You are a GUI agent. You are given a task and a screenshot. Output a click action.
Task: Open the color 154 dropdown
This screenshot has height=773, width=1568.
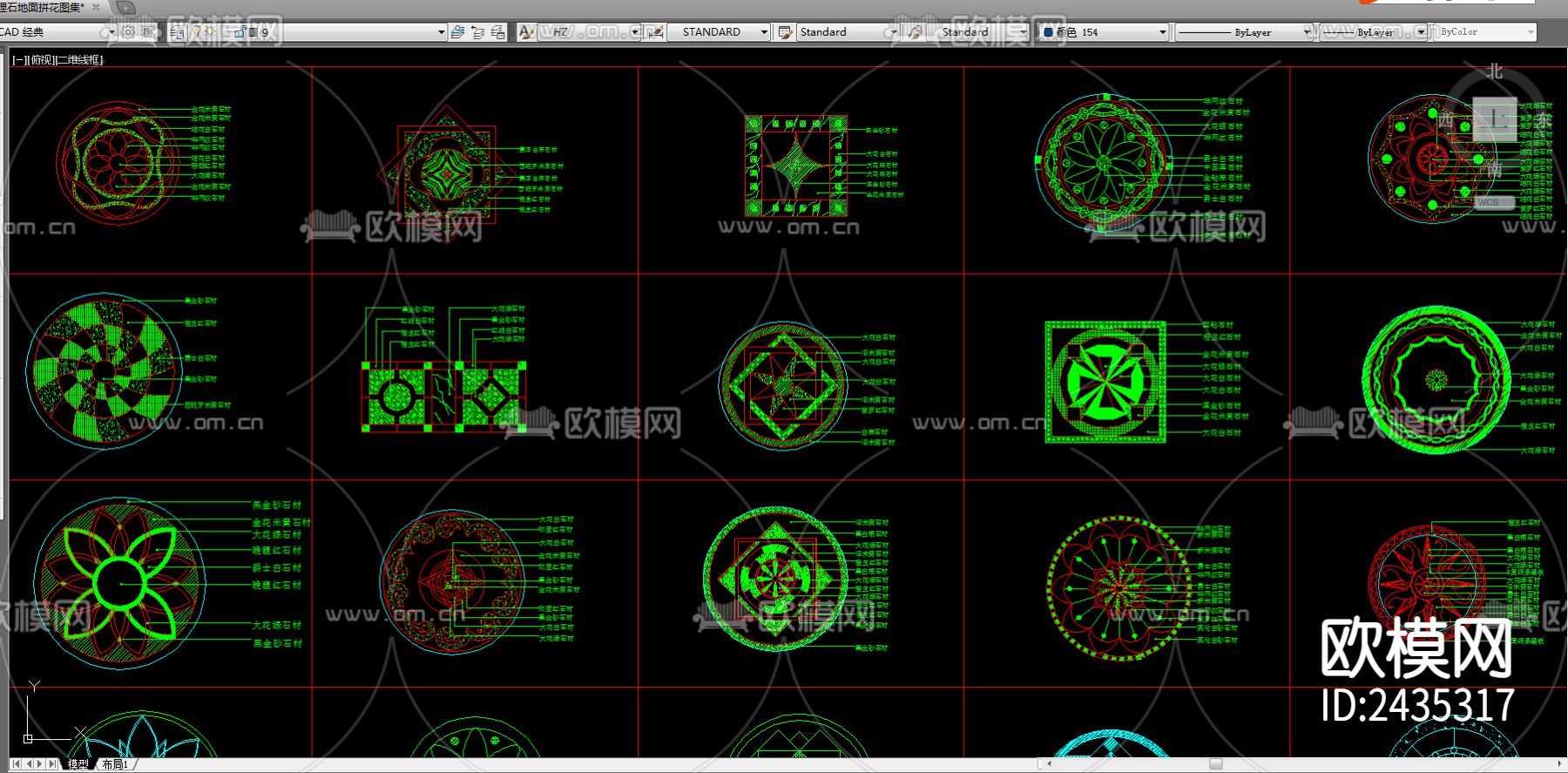tap(1162, 32)
